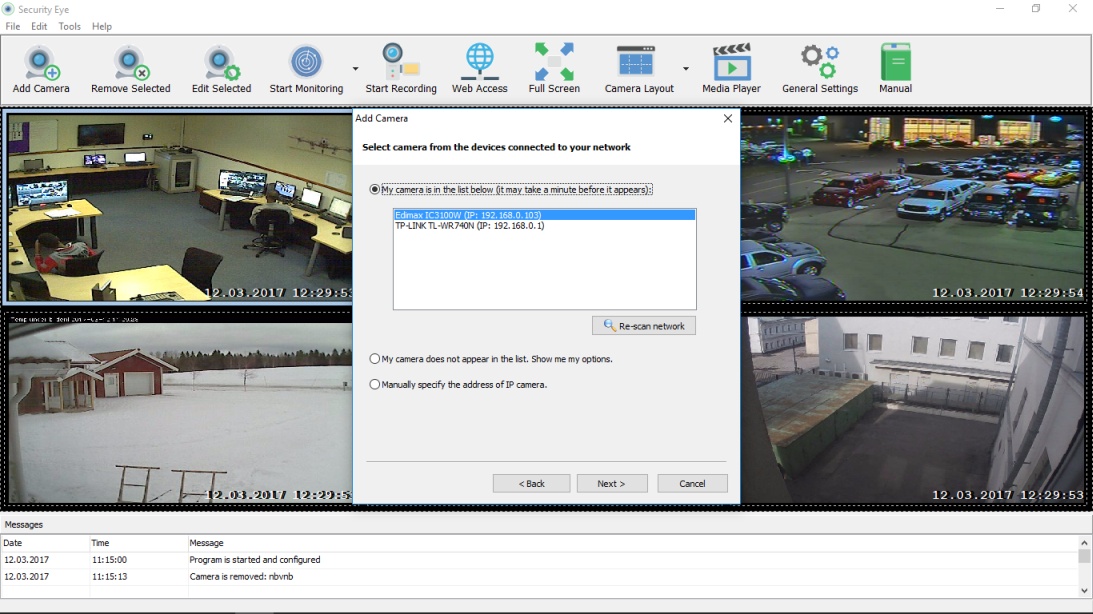Select 'My camera is in the list below'
Screen dimensions: 1093x614
(376, 189)
